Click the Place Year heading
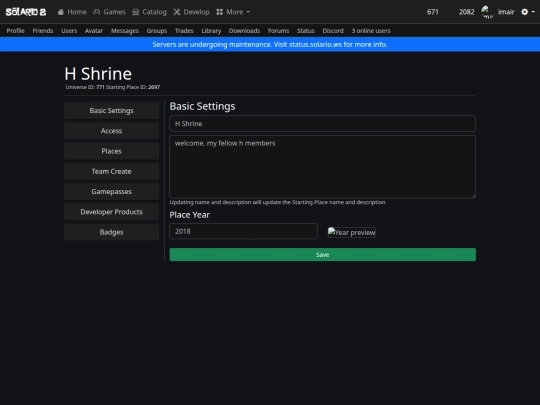The width and height of the screenshot is (540, 405). coord(189,215)
